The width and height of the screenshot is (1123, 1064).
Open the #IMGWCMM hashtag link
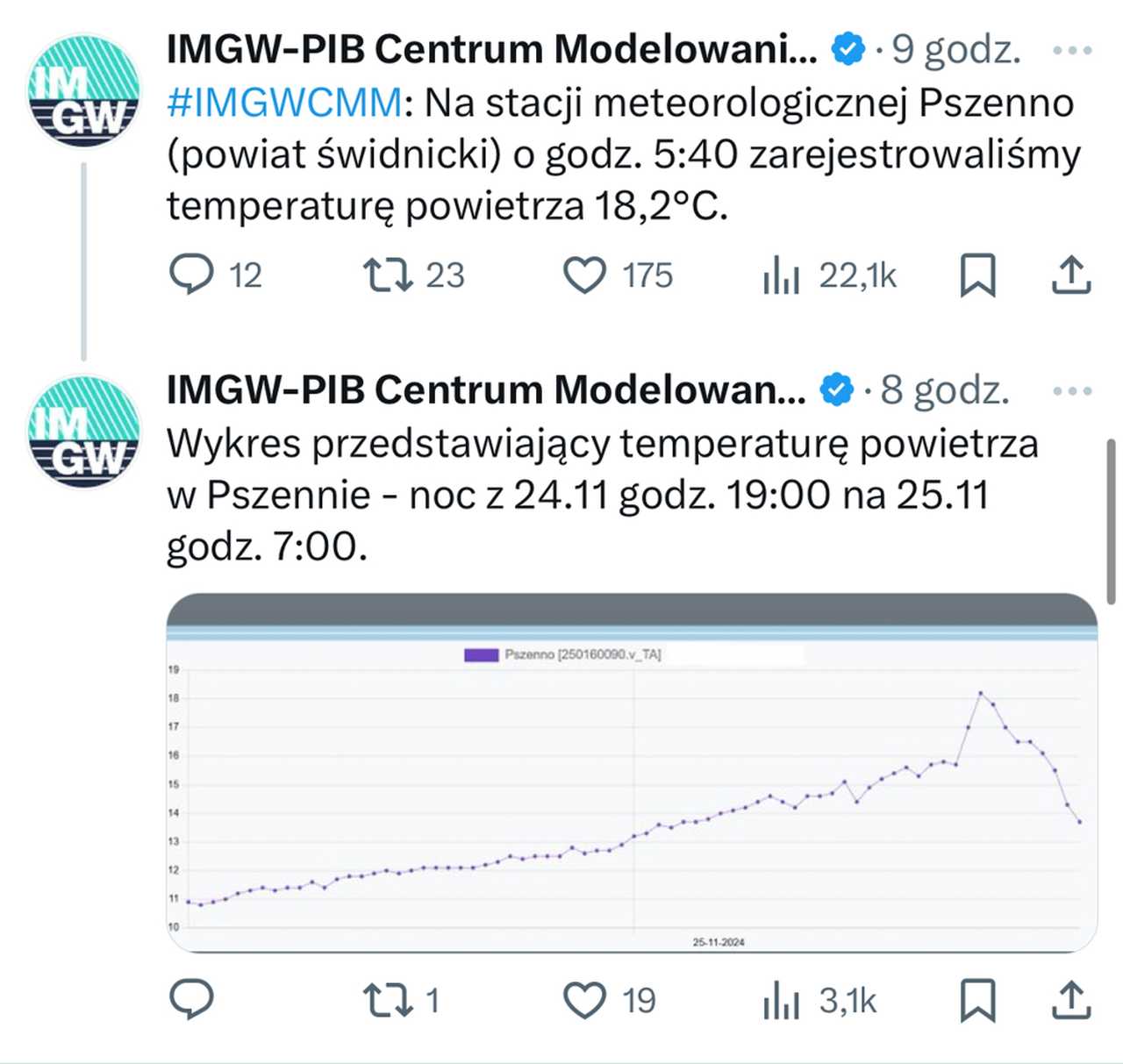(x=284, y=103)
